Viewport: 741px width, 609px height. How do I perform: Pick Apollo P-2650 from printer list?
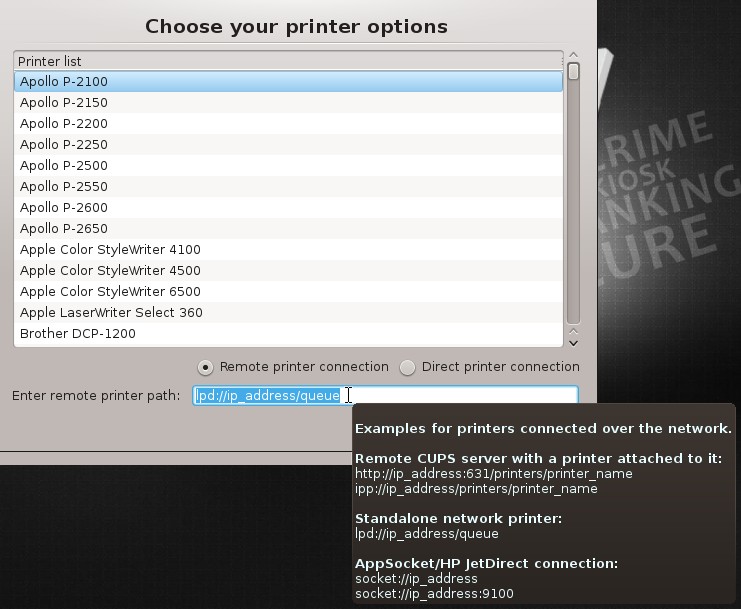point(288,229)
